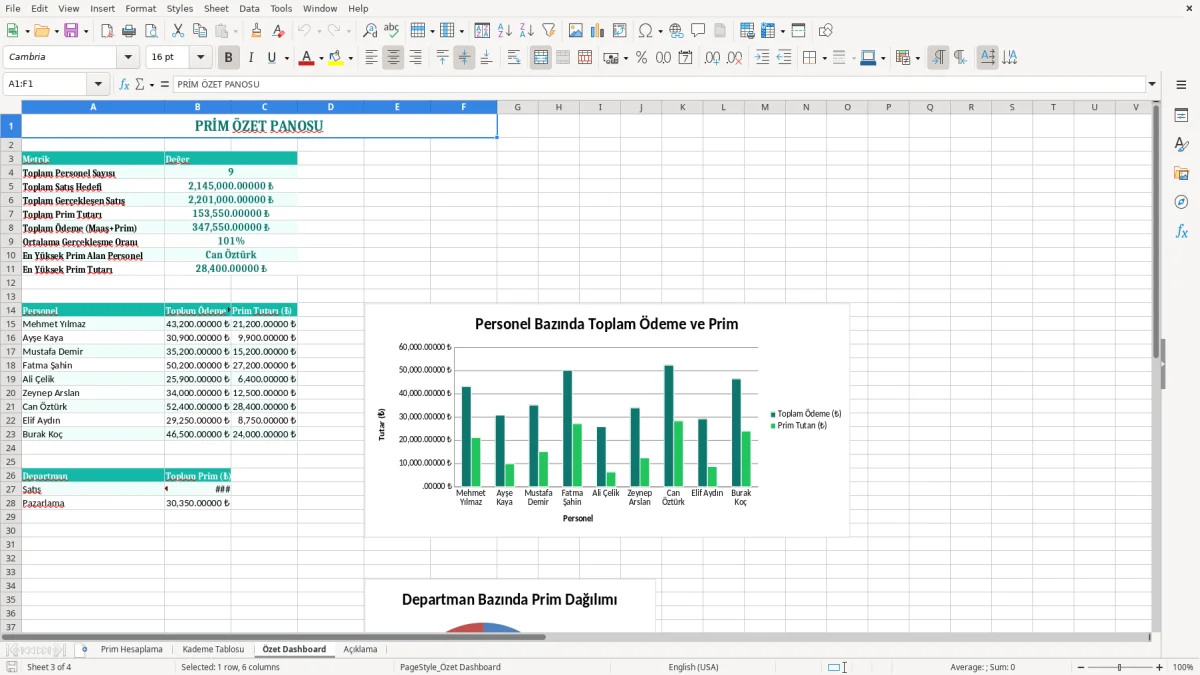Viewport: 1200px width, 675px height.
Task: Export directly as PDF icon
Action: coord(107,31)
